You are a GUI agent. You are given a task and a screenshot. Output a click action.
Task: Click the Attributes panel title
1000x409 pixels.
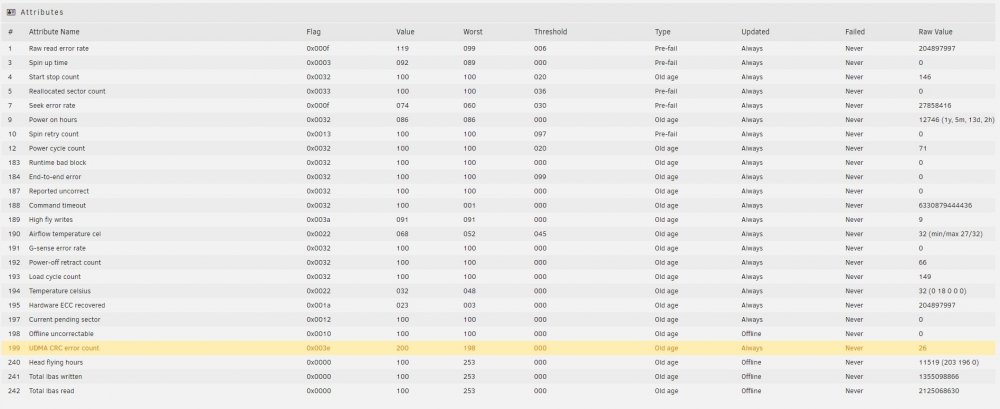coord(42,12)
